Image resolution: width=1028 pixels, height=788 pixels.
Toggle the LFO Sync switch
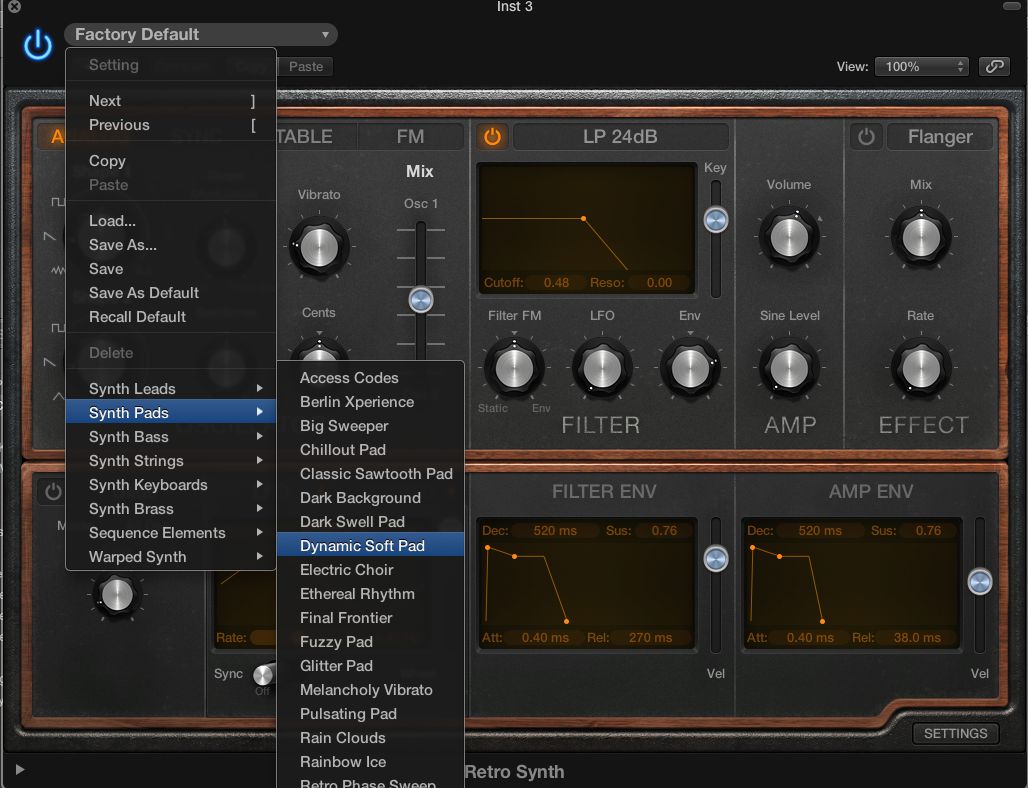(x=263, y=674)
